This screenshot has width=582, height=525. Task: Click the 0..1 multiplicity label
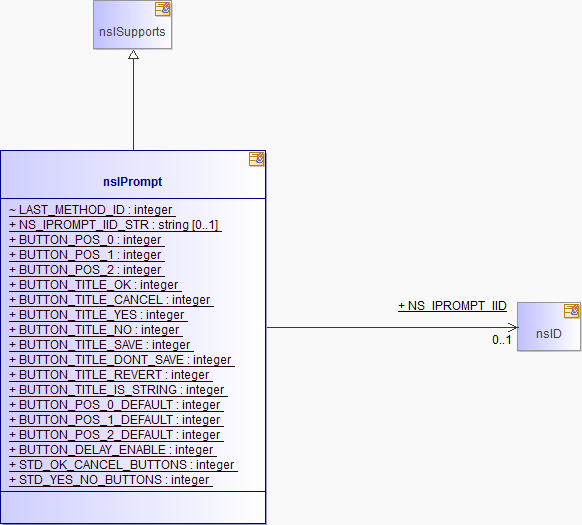point(501,340)
